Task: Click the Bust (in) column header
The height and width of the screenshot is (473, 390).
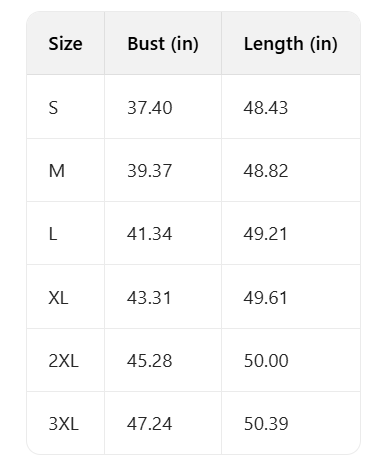Action: click(163, 44)
